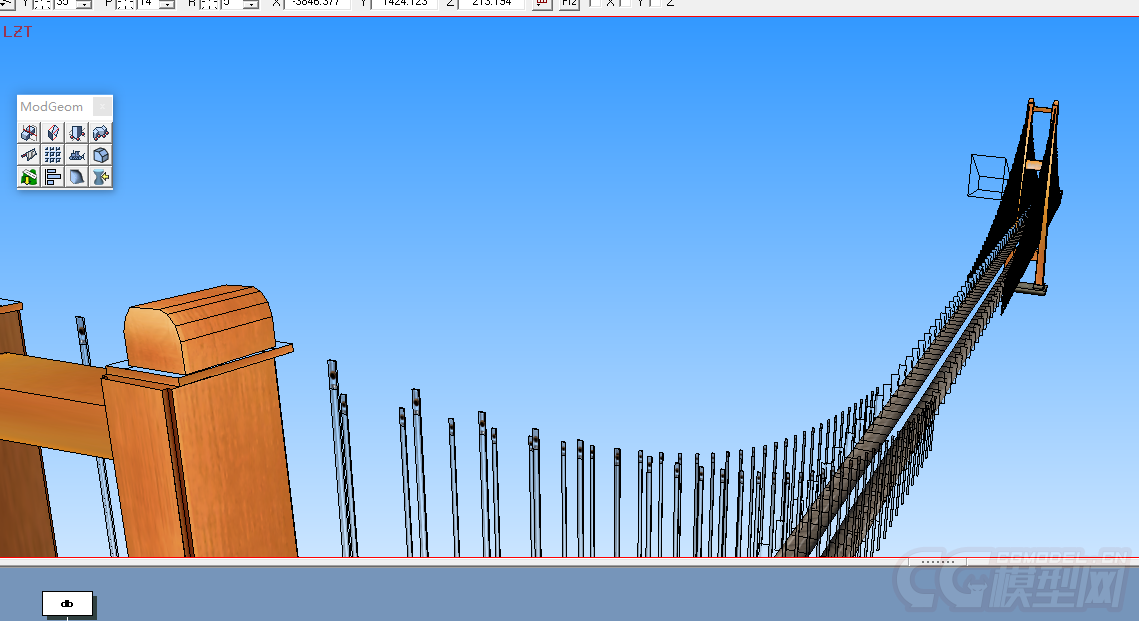Select the bulldozer icon in ModGeom

click(x=77, y=155)
